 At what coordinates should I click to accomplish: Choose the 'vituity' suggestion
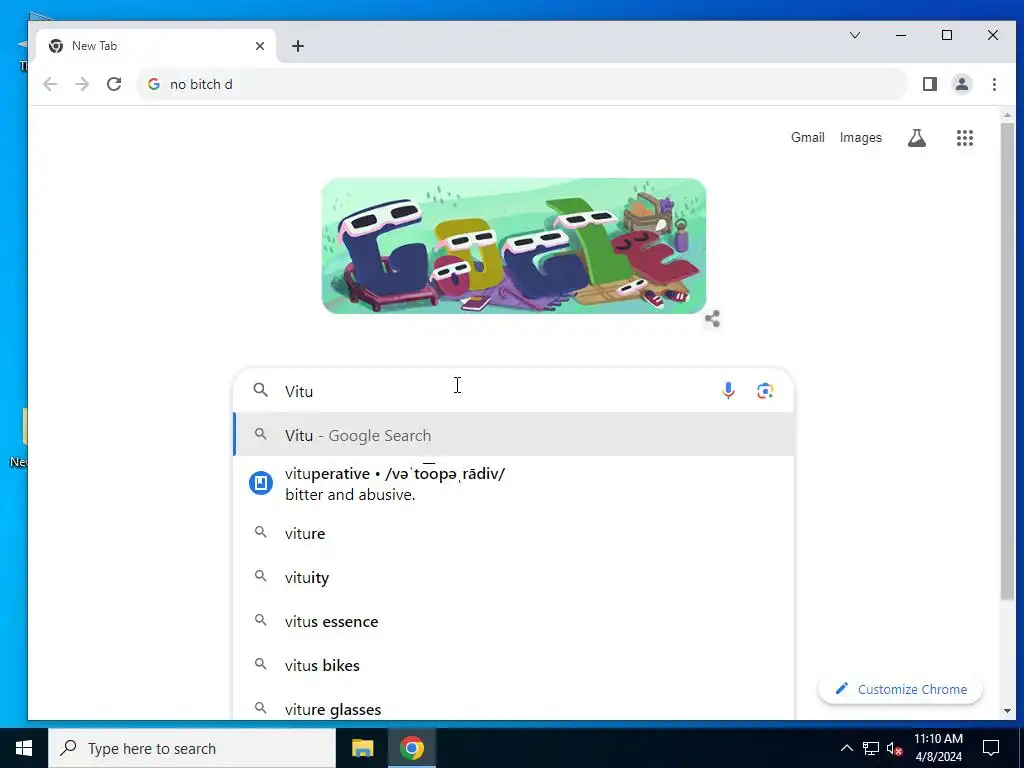514,577
